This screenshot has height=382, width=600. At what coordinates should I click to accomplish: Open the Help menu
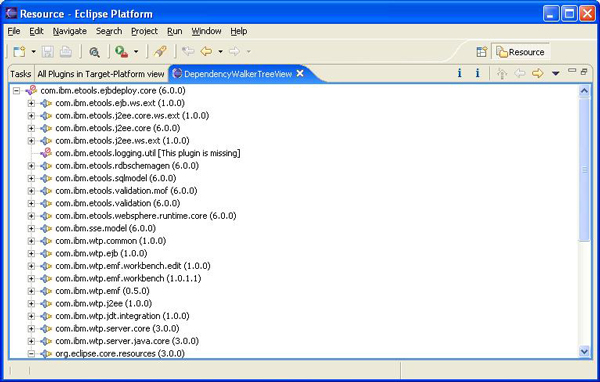coord(238,31)
